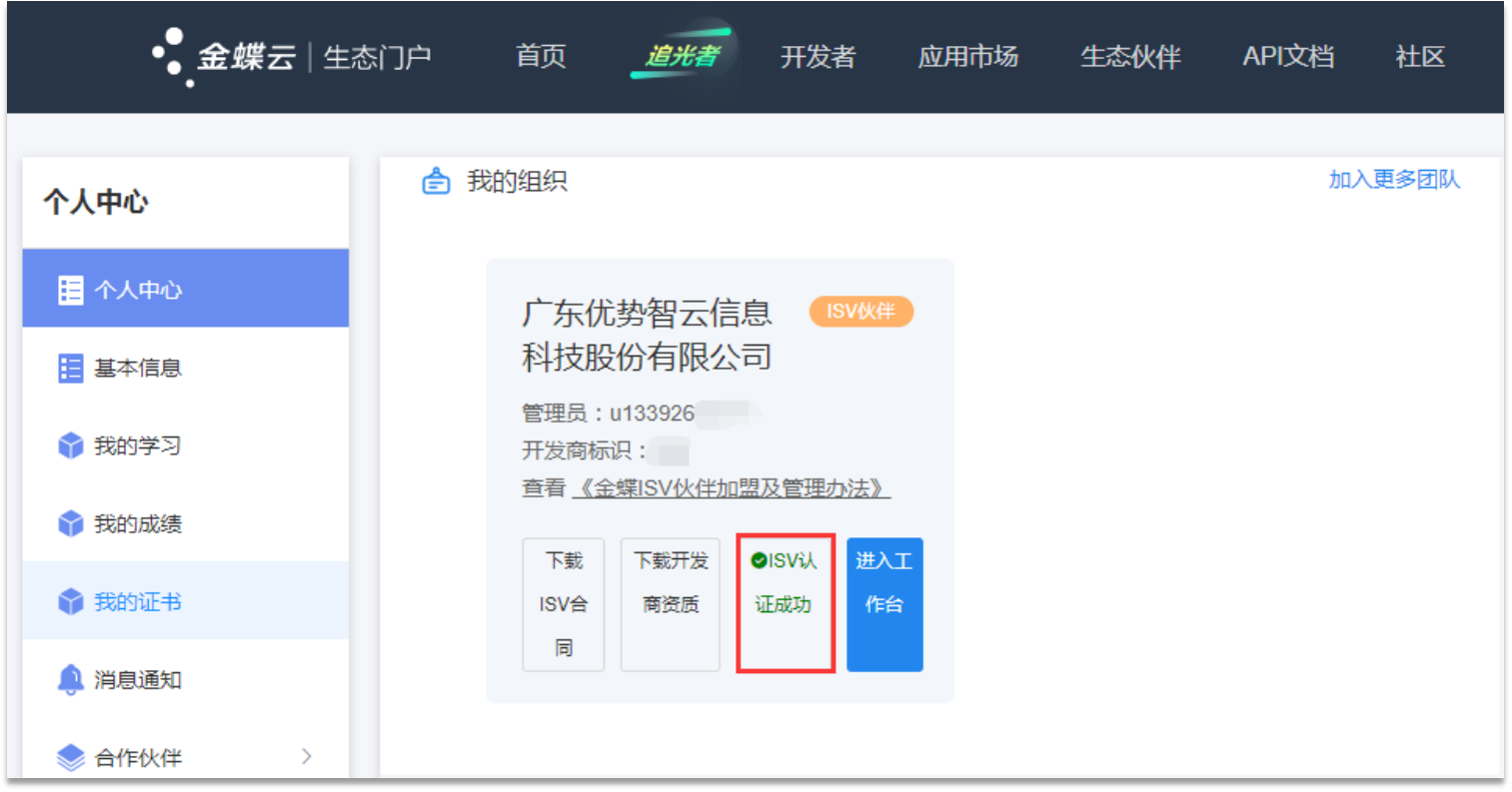Click the 下载开发商资质 button
1512x792 pixels.
(x=671, y=604)
